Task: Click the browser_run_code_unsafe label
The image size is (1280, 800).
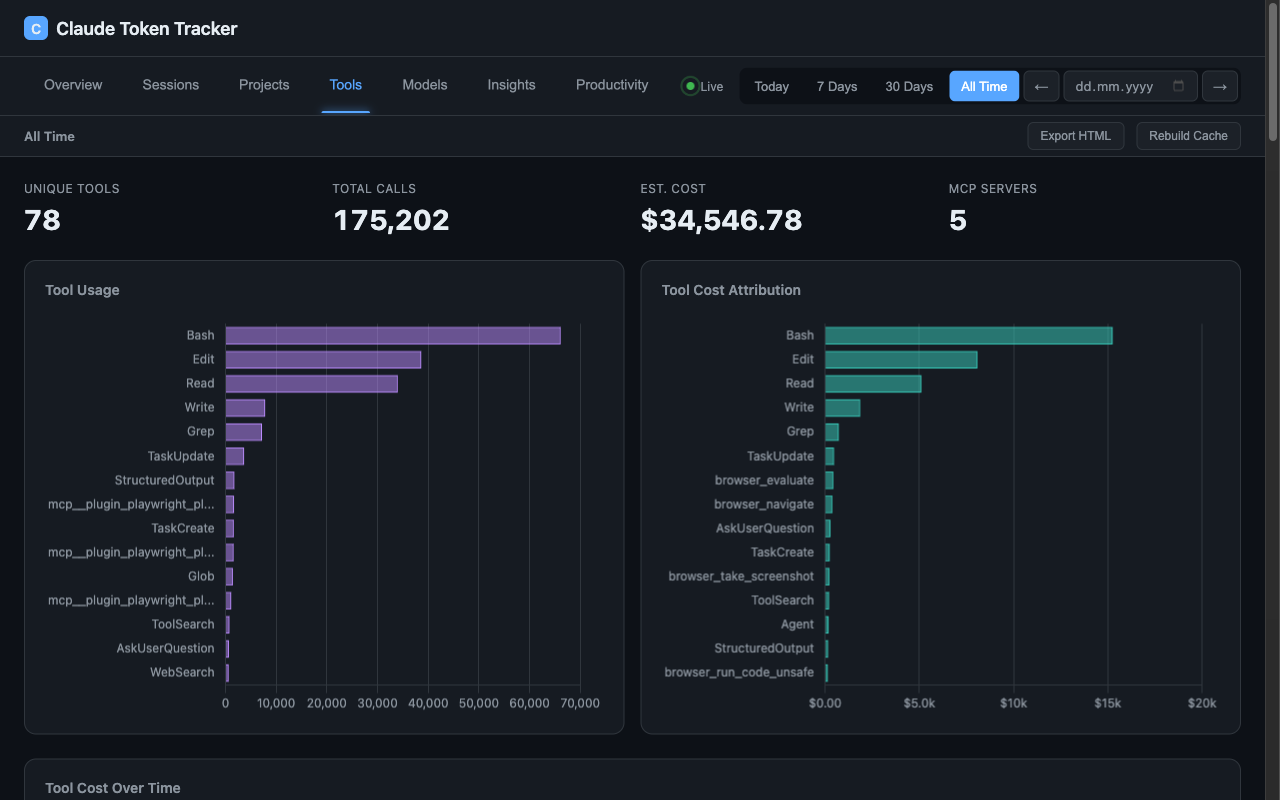Action: pos(739,672)
